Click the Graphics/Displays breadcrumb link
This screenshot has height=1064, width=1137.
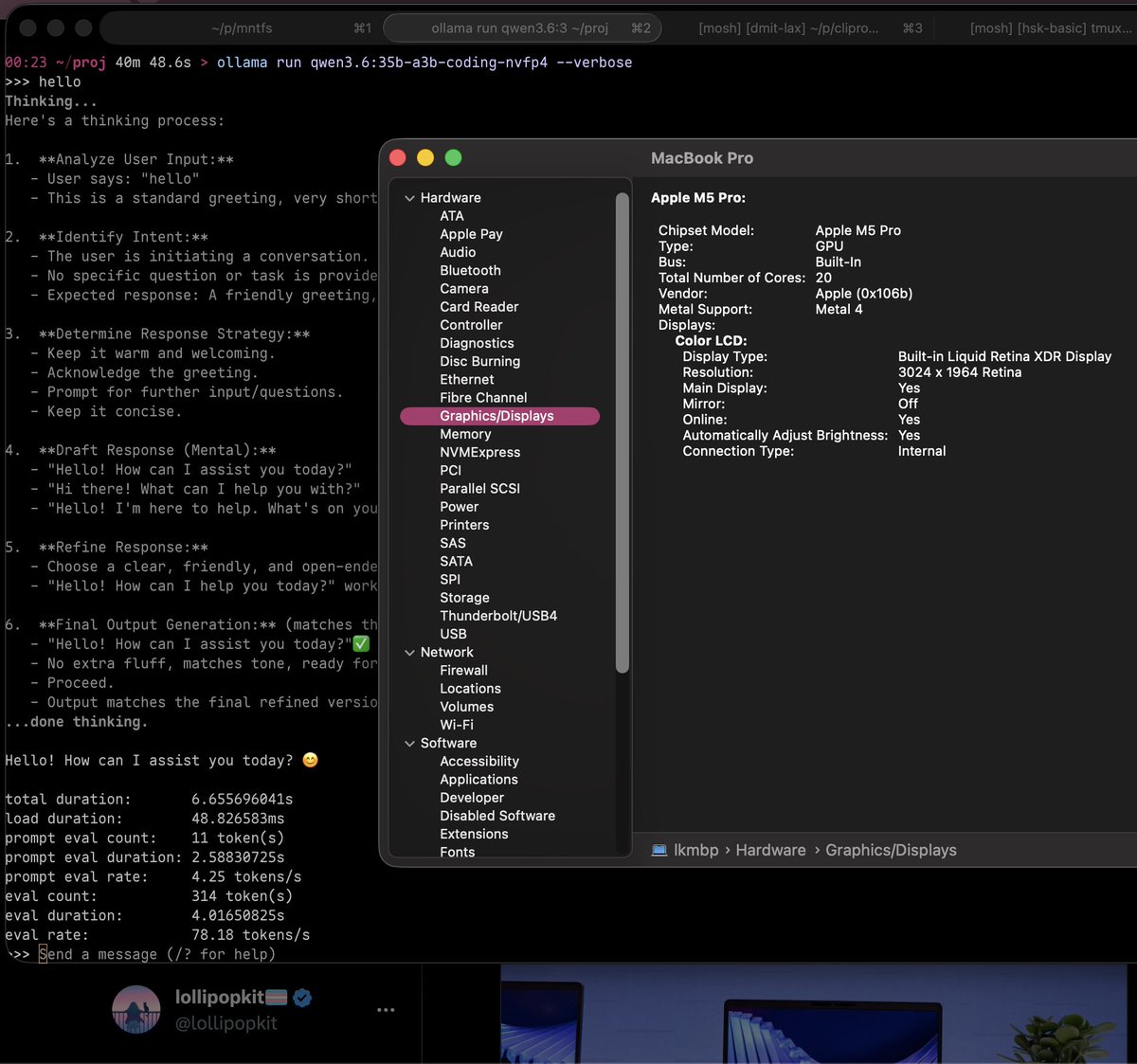pyautogui.click(x=891, y=850)
